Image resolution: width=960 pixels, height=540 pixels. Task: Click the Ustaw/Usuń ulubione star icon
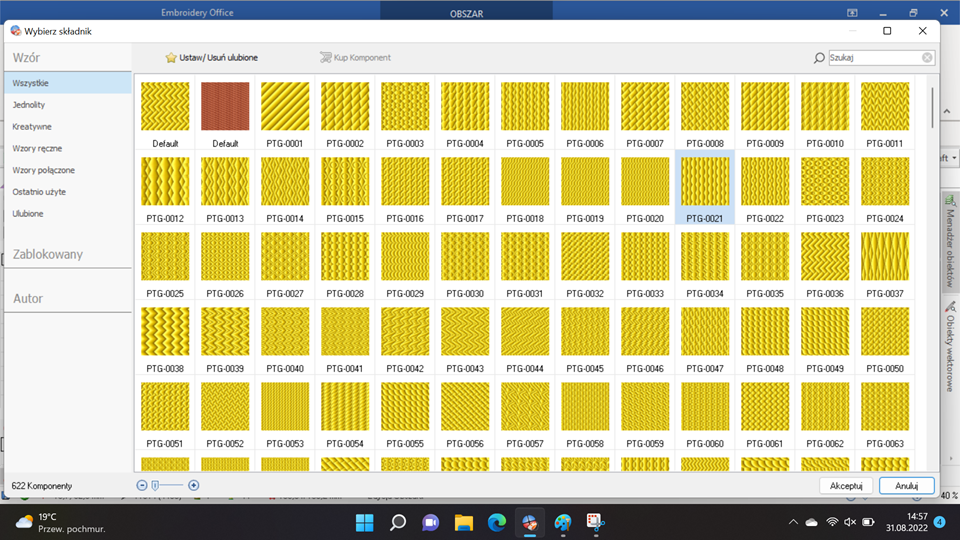(x=171, y=58)
